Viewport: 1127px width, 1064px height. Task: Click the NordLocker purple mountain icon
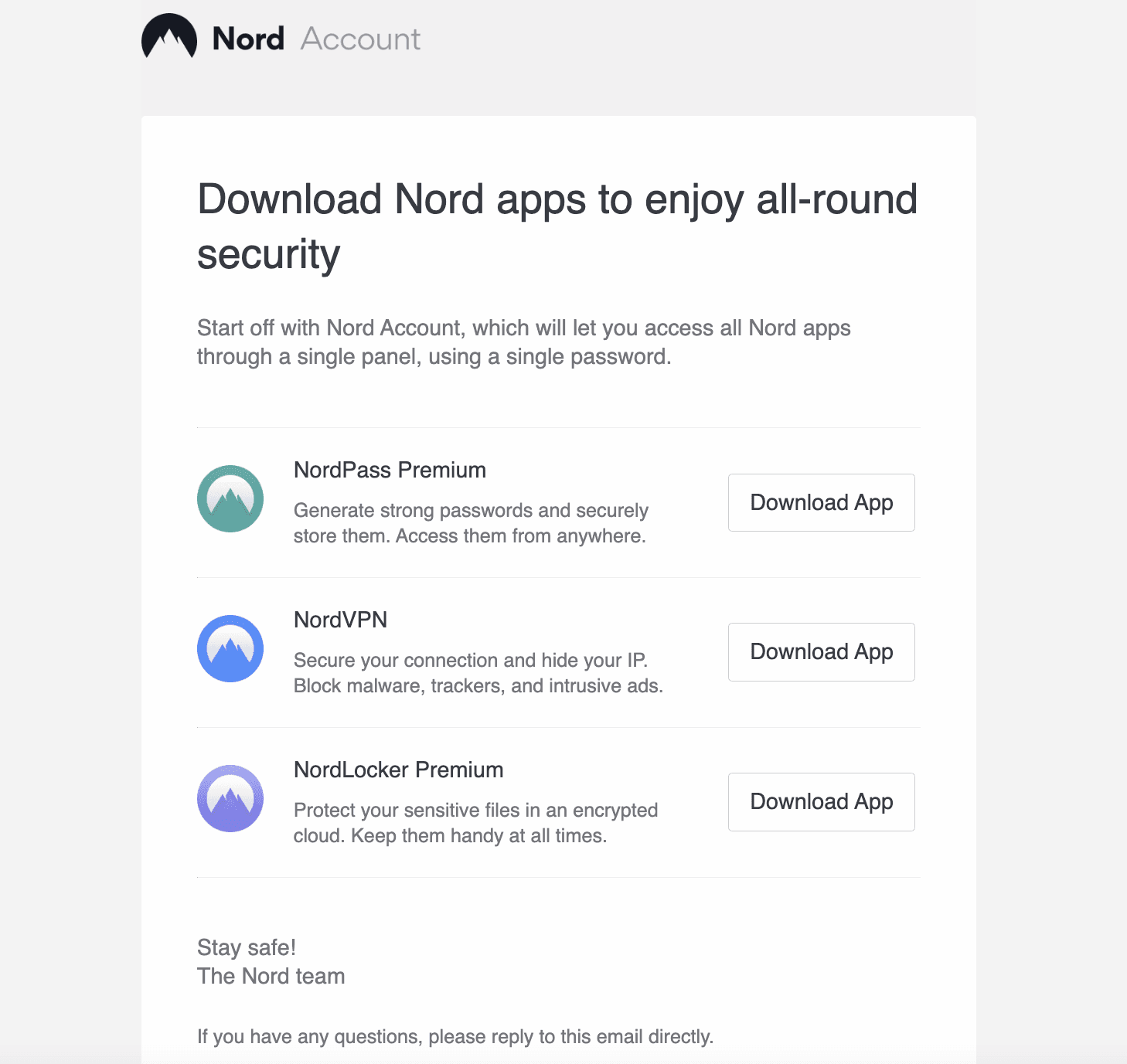230,798
